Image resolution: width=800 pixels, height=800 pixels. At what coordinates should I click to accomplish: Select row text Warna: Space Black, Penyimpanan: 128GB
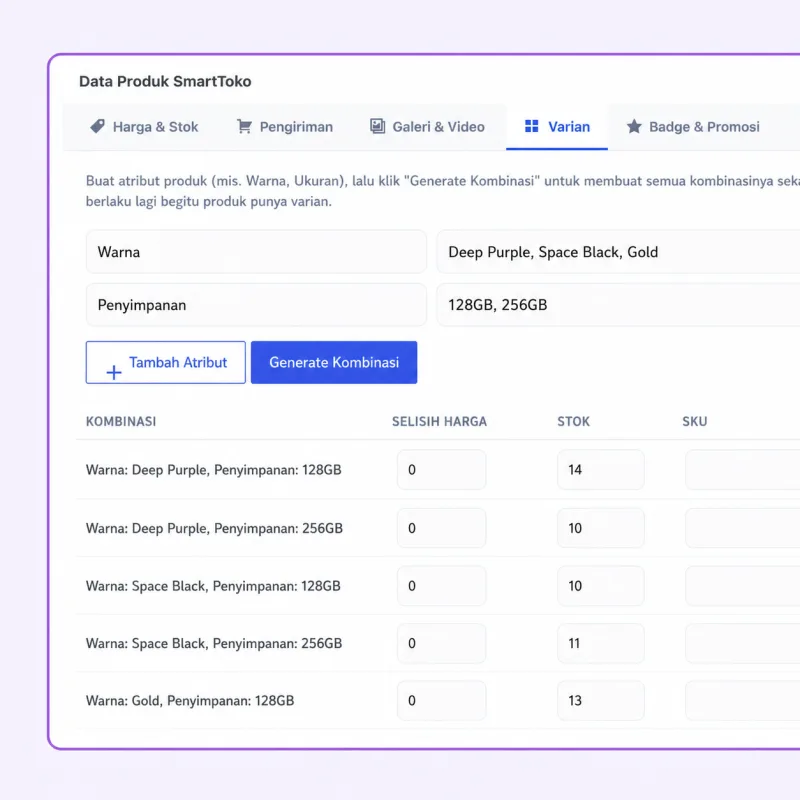click(x=213, y=586)
